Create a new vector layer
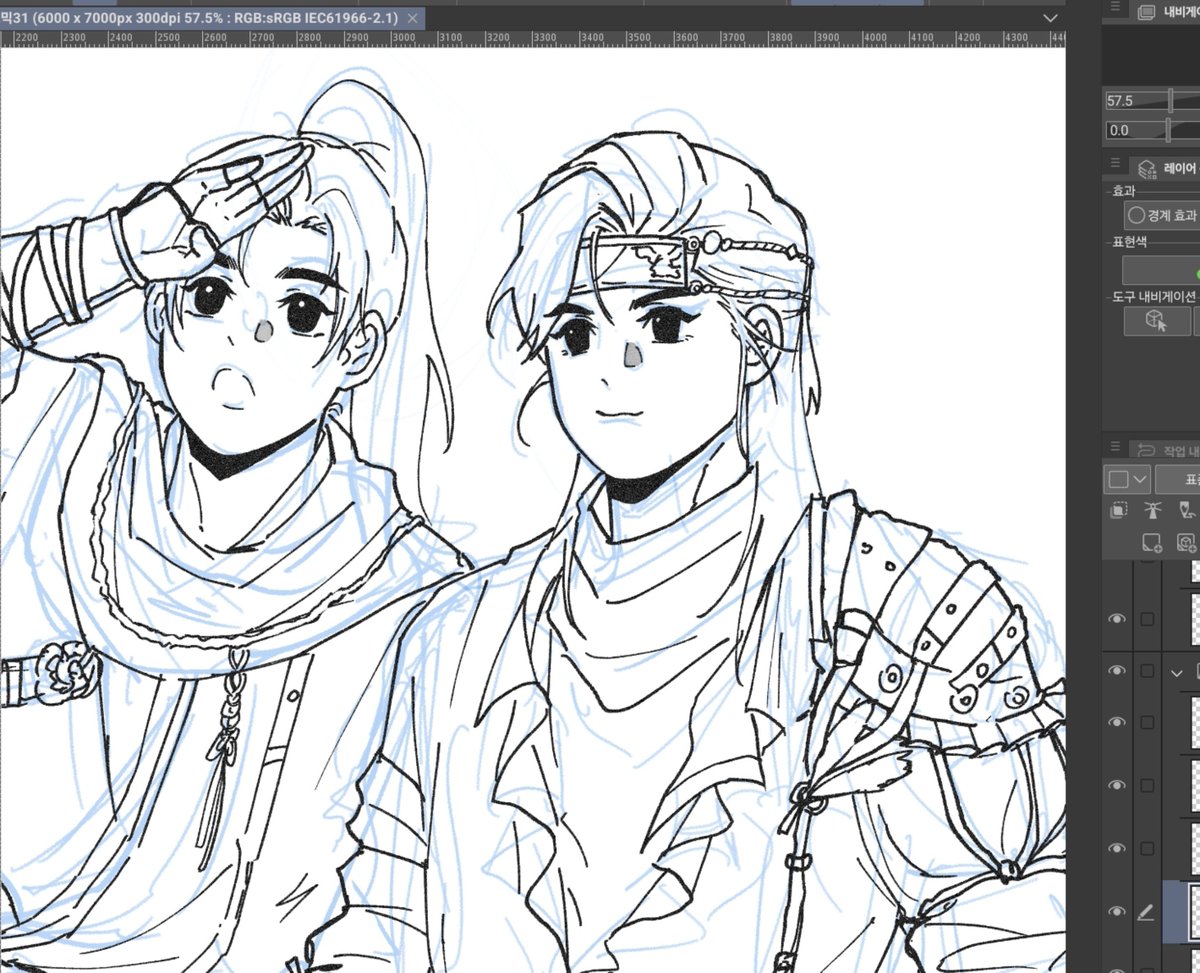This screenshot has width=1200, height=973. (x=1187, y=543)
